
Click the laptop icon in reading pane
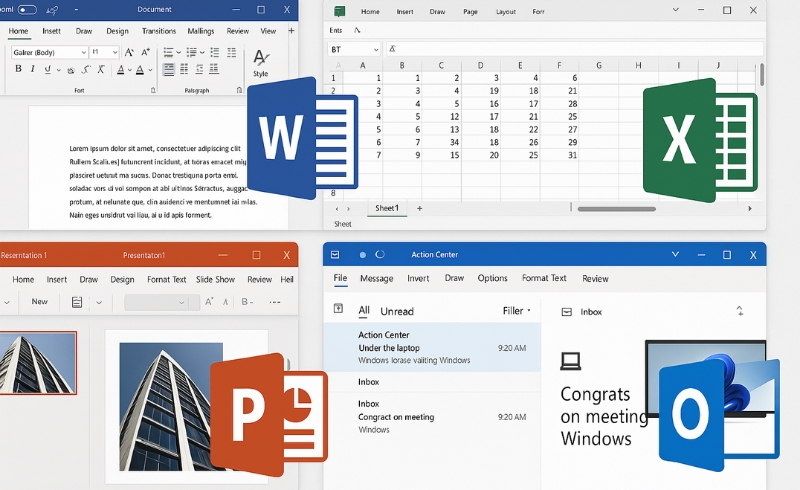(x=570, y=361)
